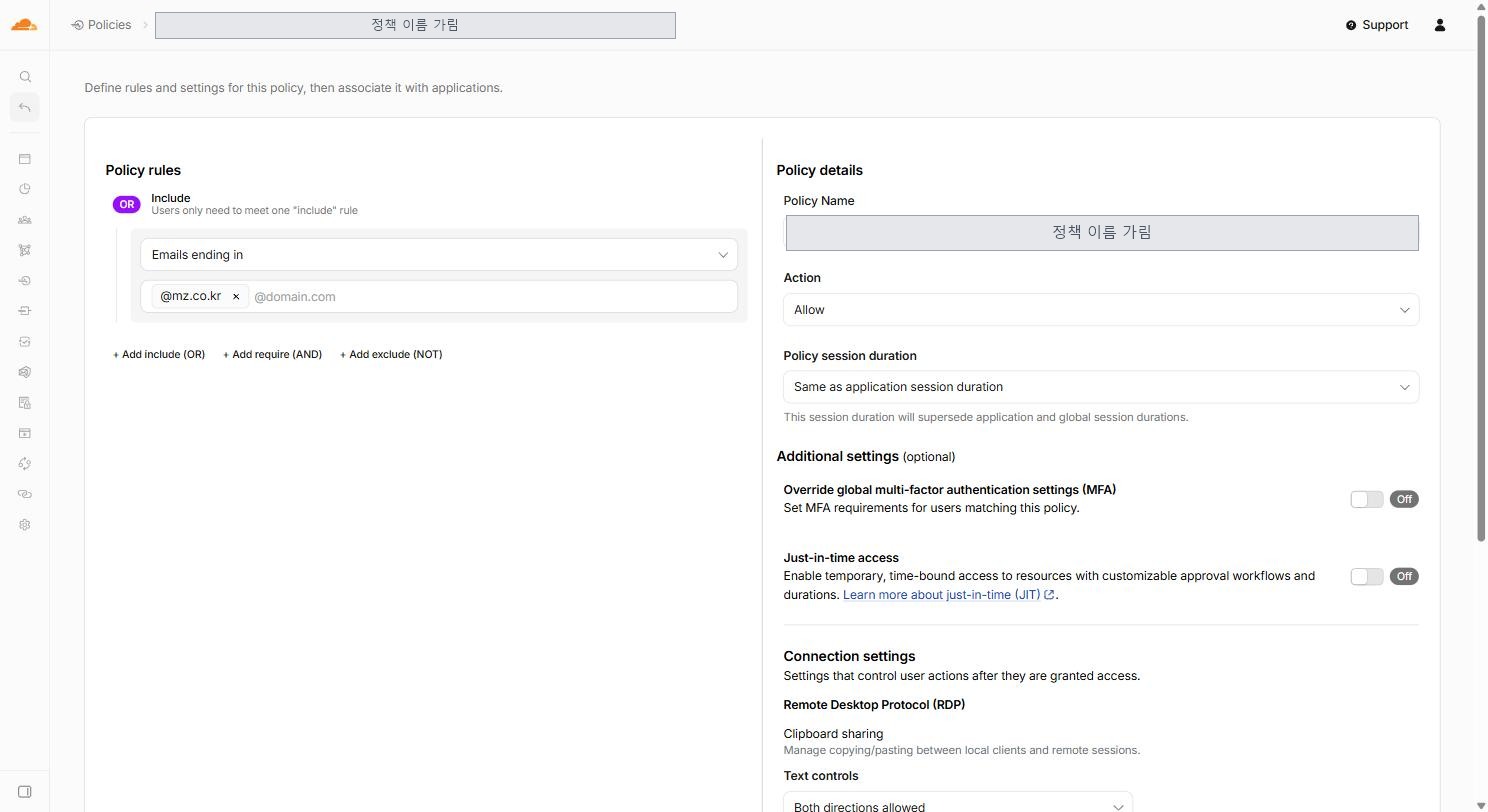Screen dimensions: 1488x812
Task: Open the at-sign email sidebar icon
Action: coord(25,372)
